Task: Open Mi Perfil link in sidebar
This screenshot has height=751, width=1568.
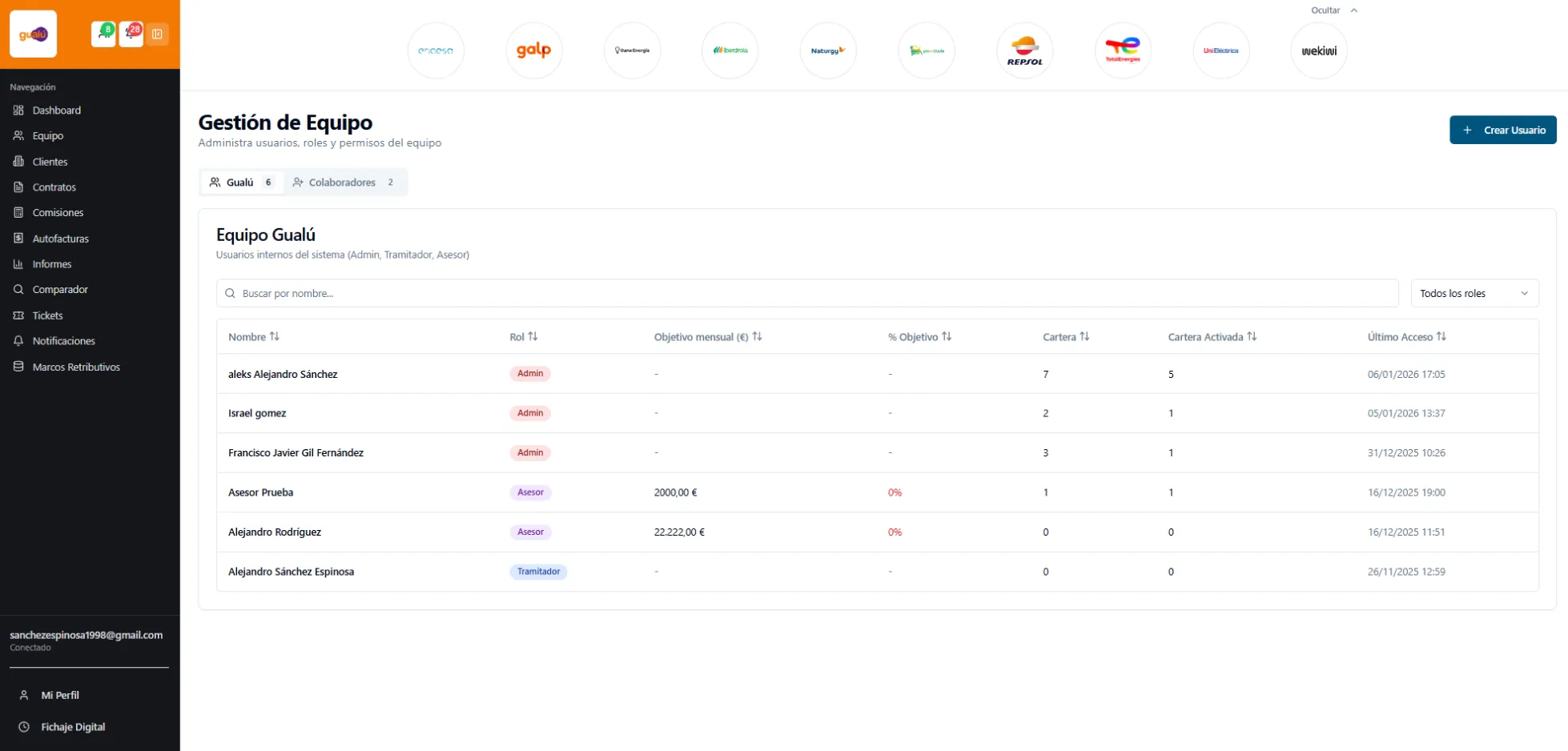Action: 60,695
